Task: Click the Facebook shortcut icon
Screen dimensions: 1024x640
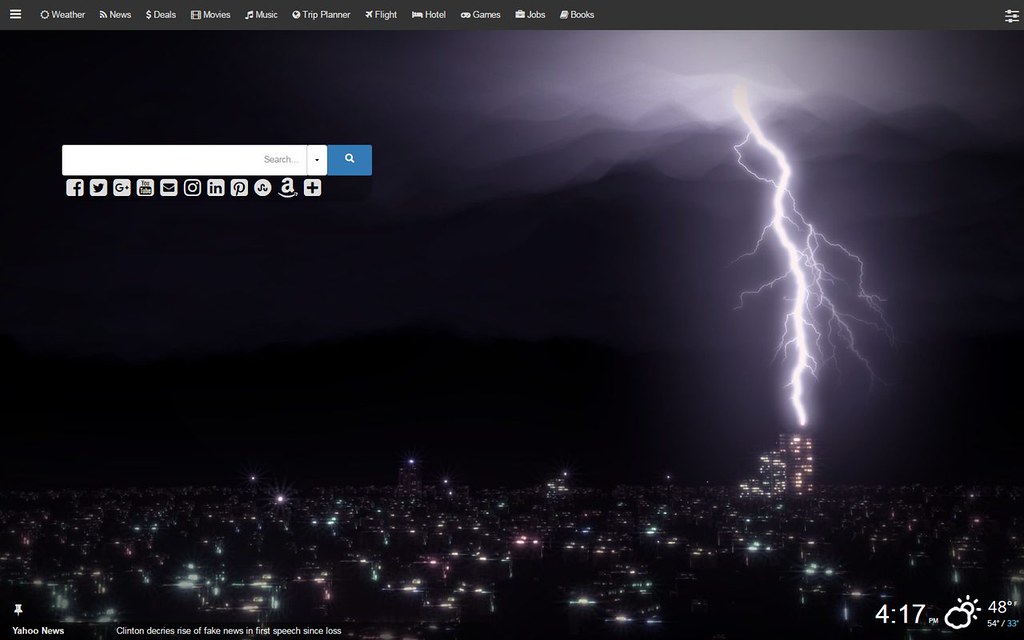Action: click(75, 188)
